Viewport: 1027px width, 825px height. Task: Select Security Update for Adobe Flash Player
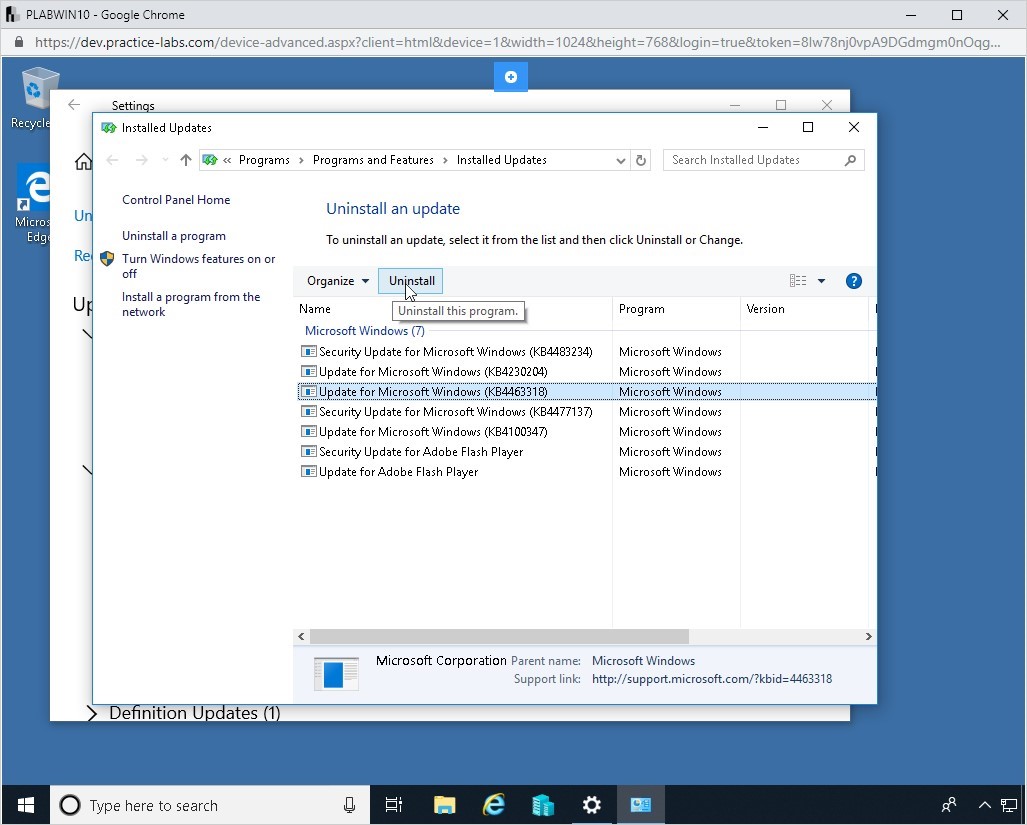coord(420,452)
